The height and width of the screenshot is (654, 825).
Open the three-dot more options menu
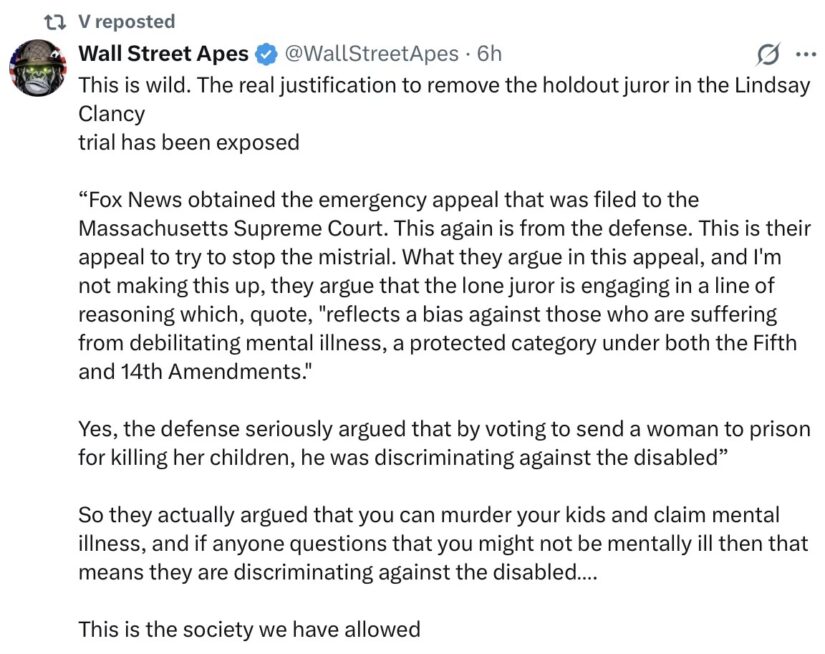point(806,54)
